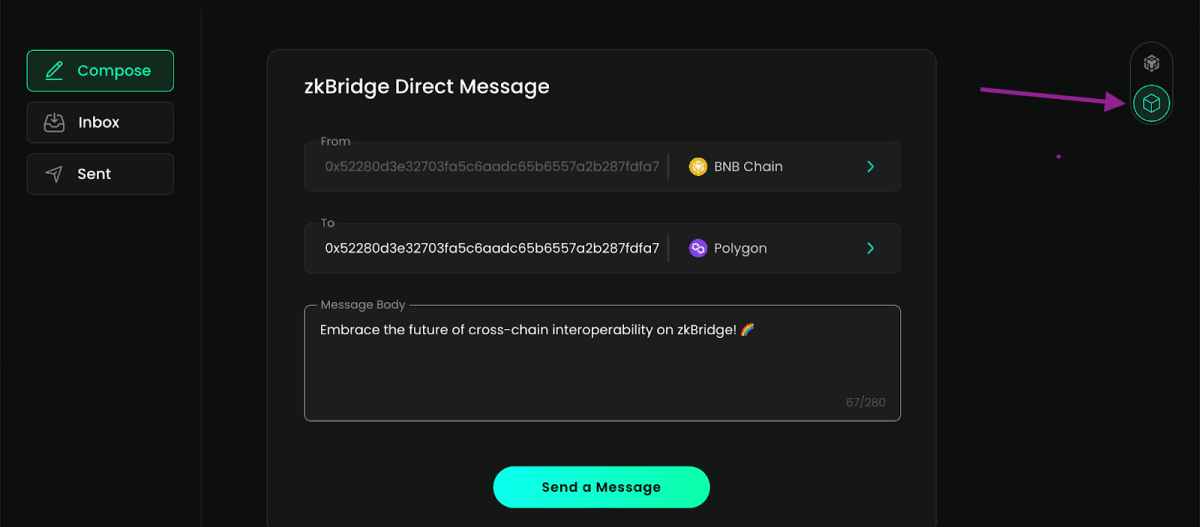Click the 67/280 character counter
Image resolution: width=1200 pixels, height=527 pixels.
pyautogui.click(x=865, y=403)
